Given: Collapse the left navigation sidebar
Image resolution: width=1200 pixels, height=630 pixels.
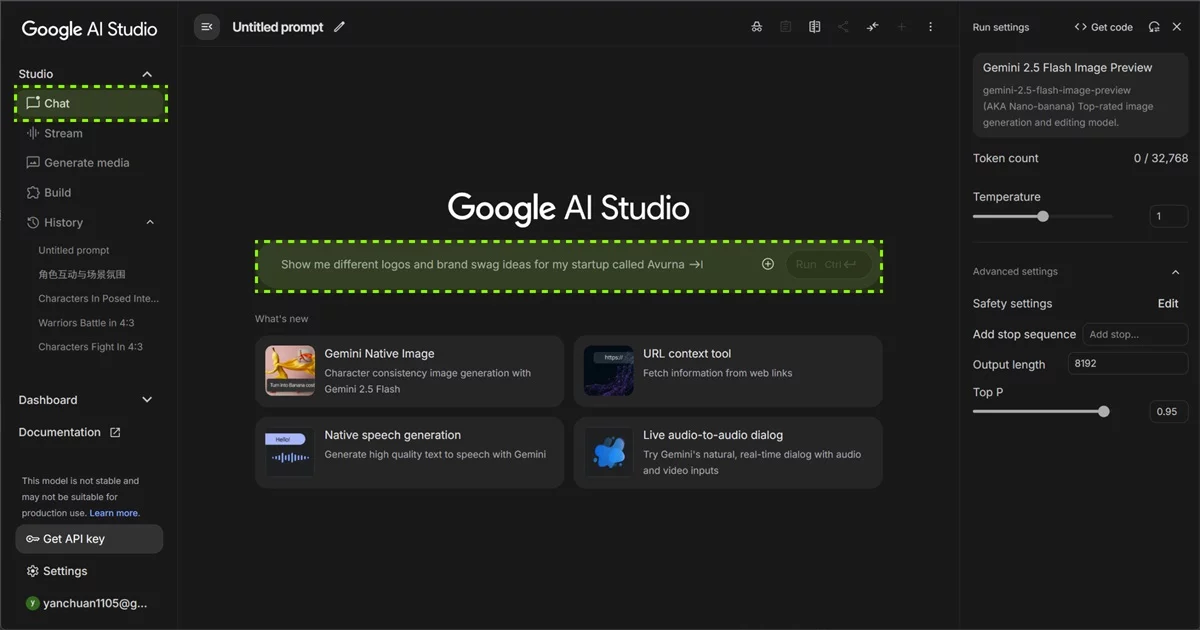Looking at the screenshot, I should [x=207, y=27].
